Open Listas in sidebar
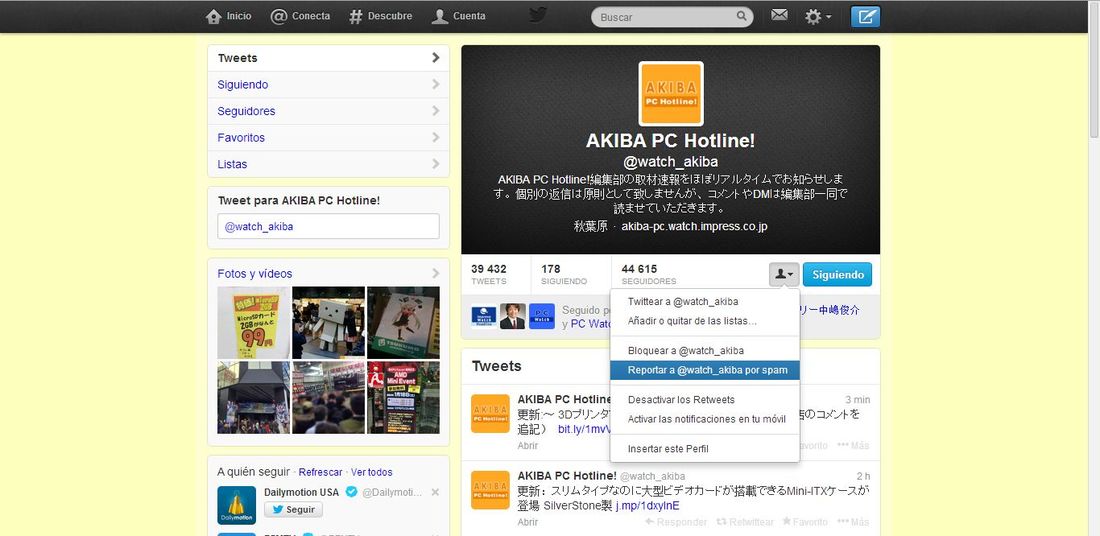The width and height of the screenshot is (1100, 536). pyautogui.click(x=328, y=164)
